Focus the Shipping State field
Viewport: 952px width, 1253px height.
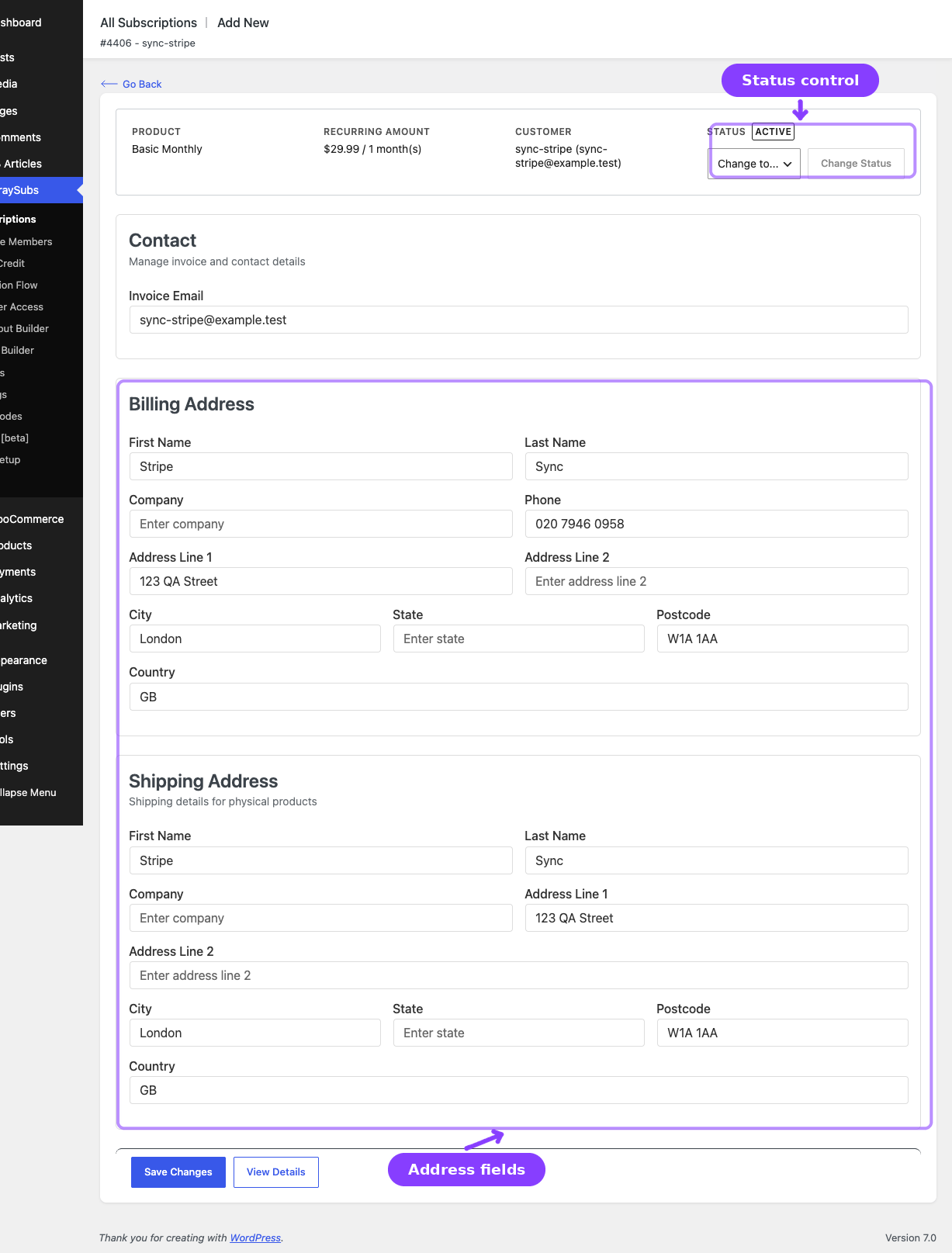point(518,1033)
